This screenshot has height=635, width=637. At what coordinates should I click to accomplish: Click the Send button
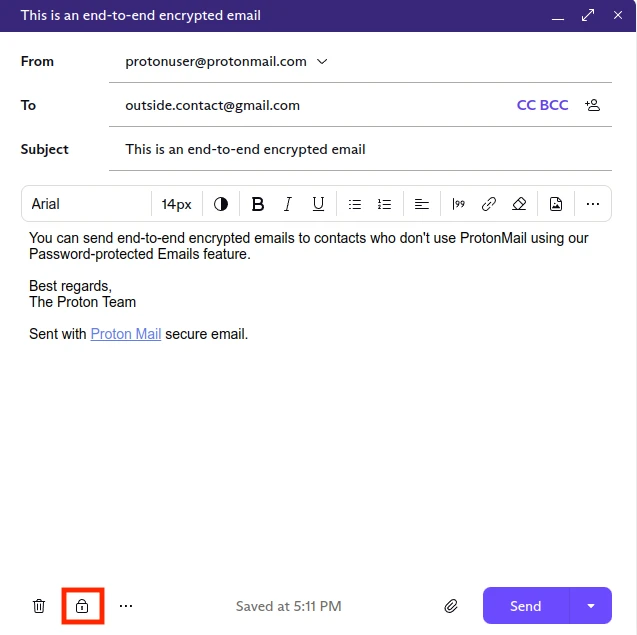tap(526, 606)
